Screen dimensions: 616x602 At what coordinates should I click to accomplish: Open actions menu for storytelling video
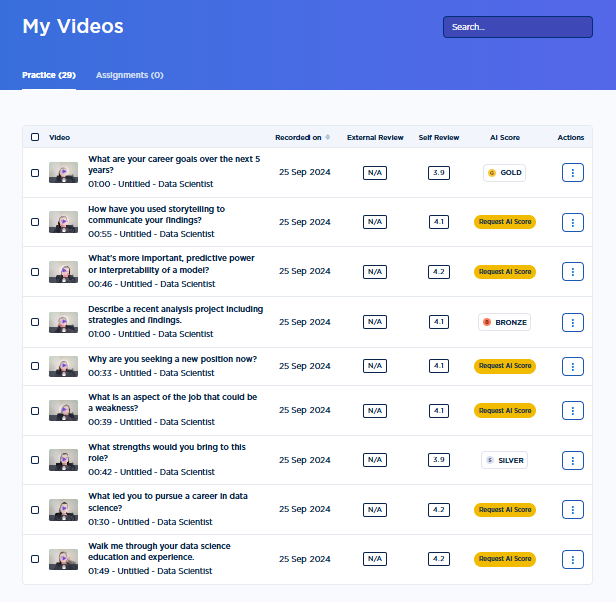(572, 222)
